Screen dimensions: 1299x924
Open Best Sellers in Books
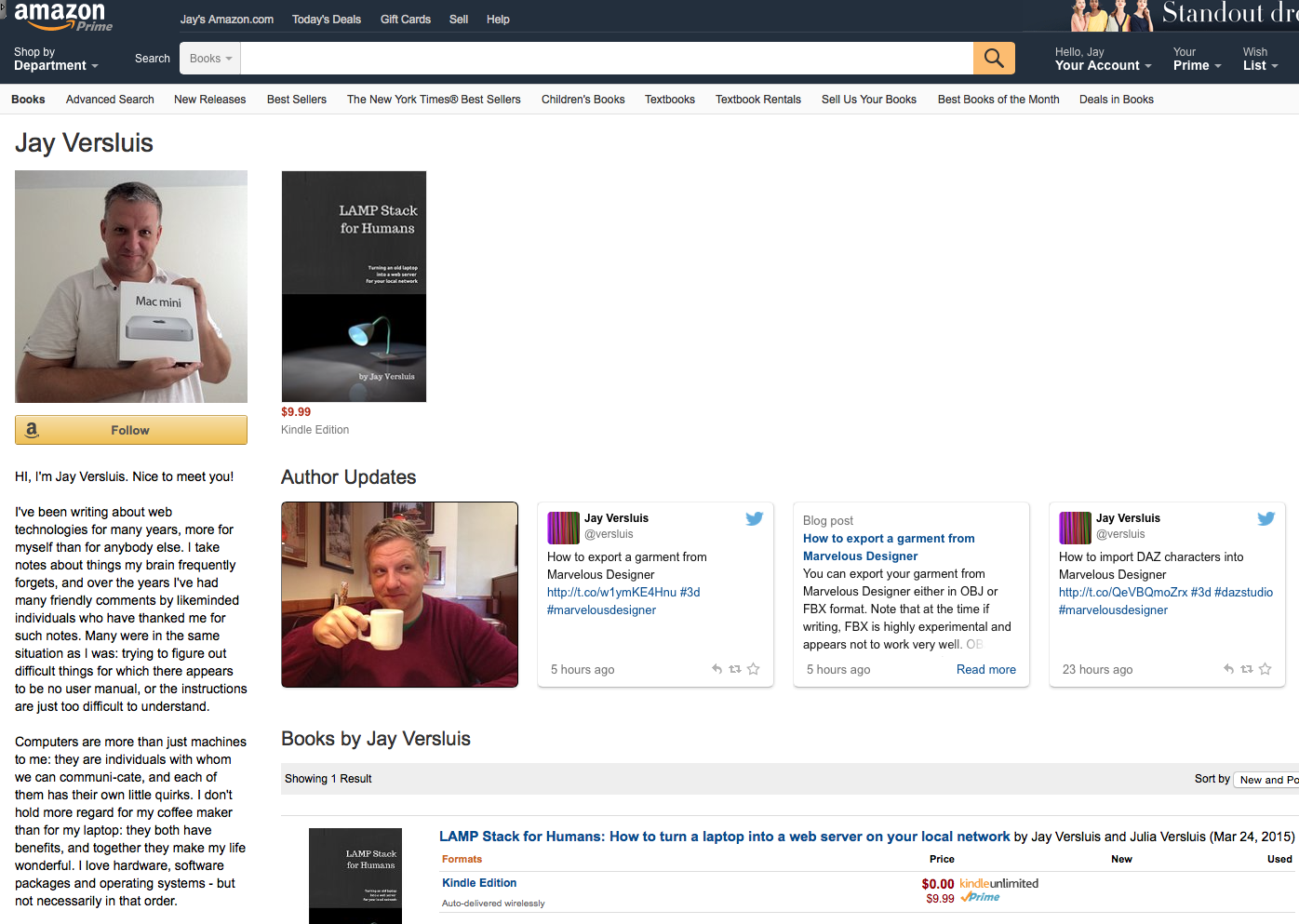[297, 100]
